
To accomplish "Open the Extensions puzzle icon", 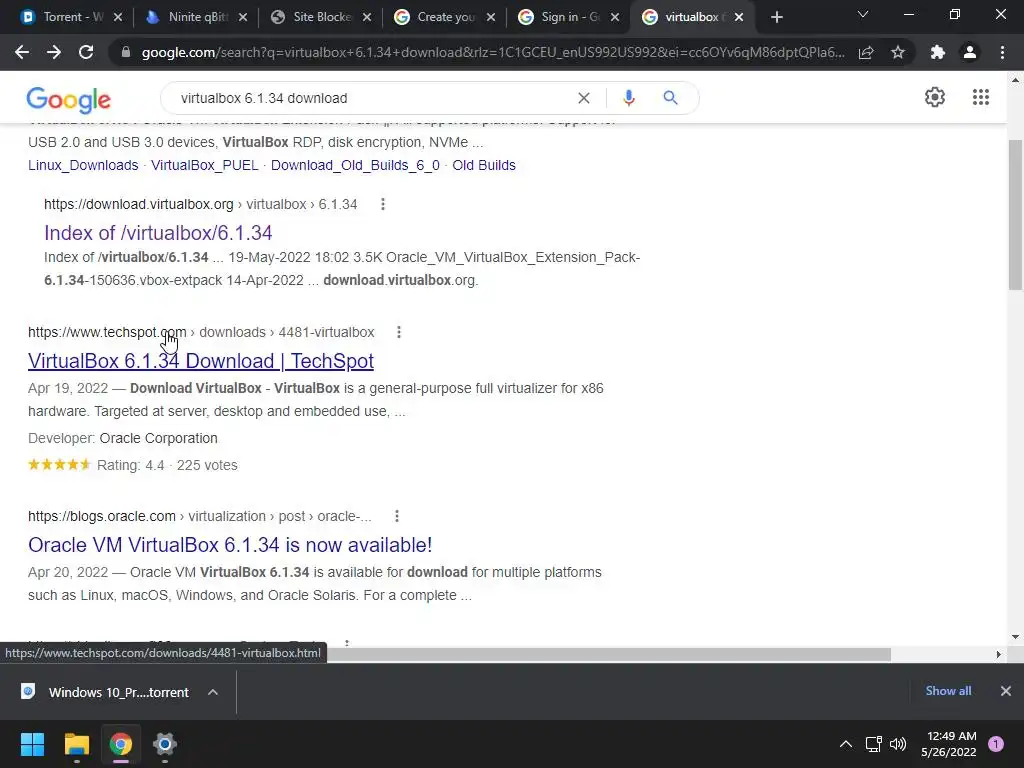I will 938,52.
